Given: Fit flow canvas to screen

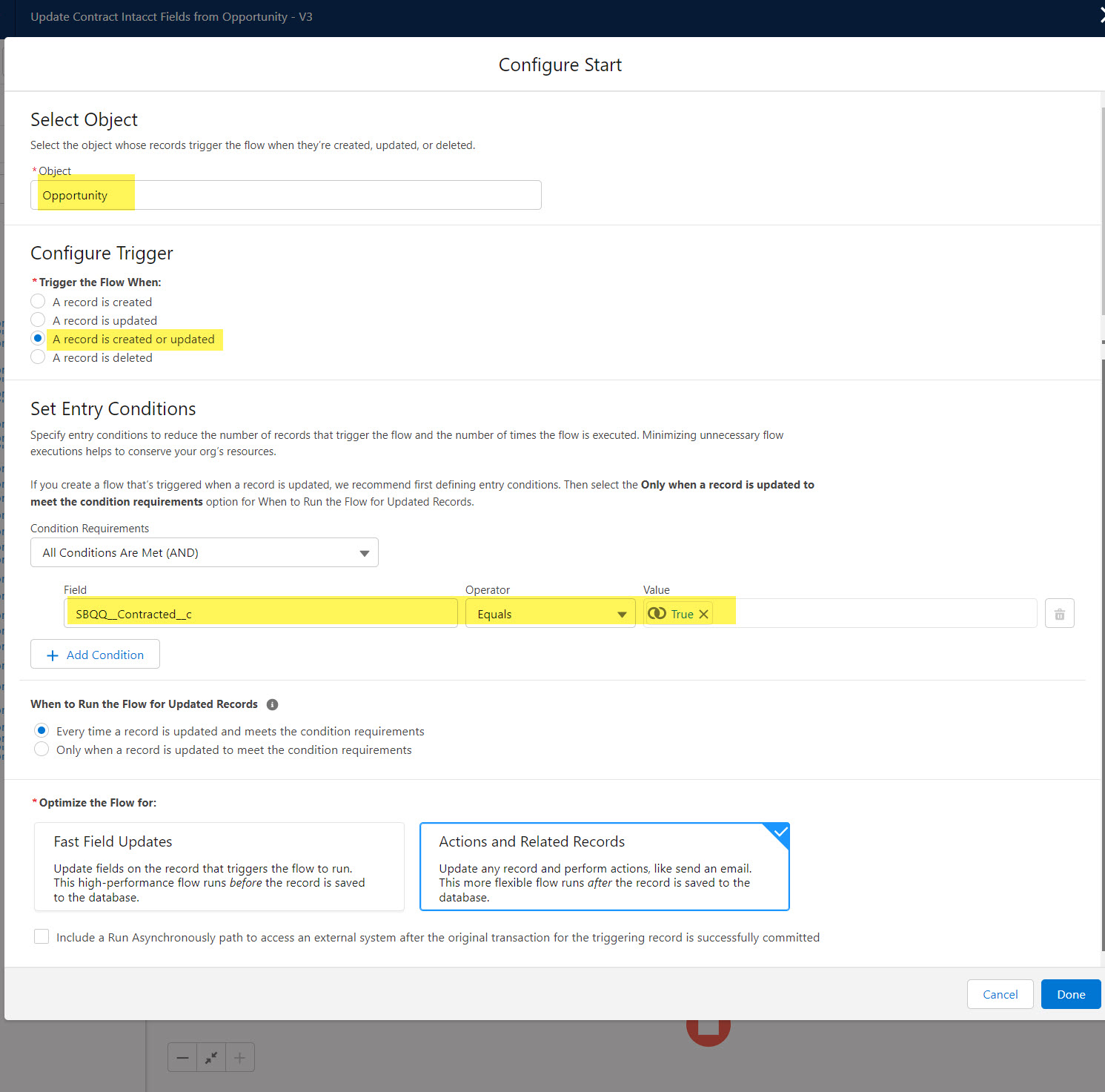Looking at the screenshot, I should (x=211, y=1057).
